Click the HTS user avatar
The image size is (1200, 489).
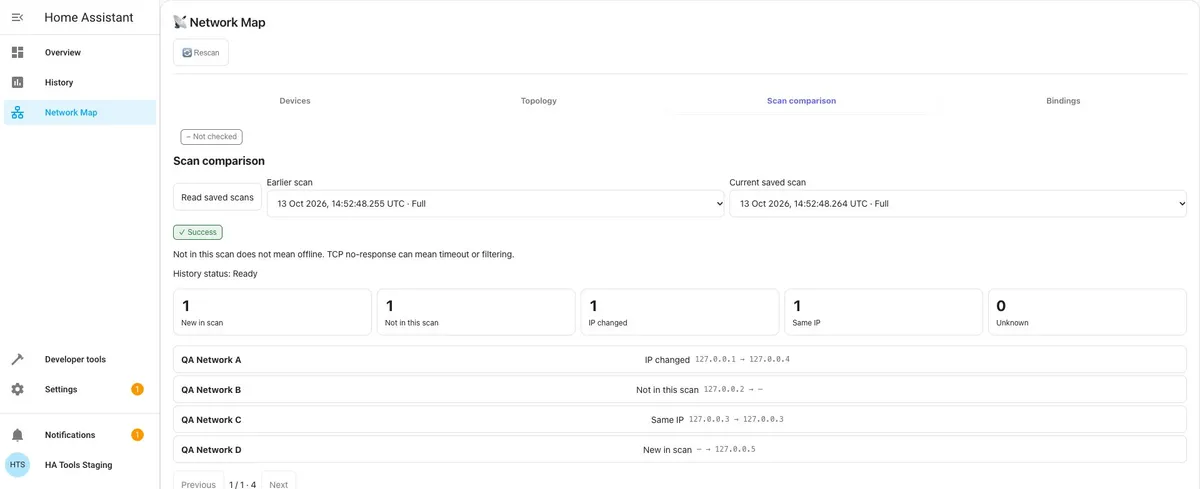18,465
